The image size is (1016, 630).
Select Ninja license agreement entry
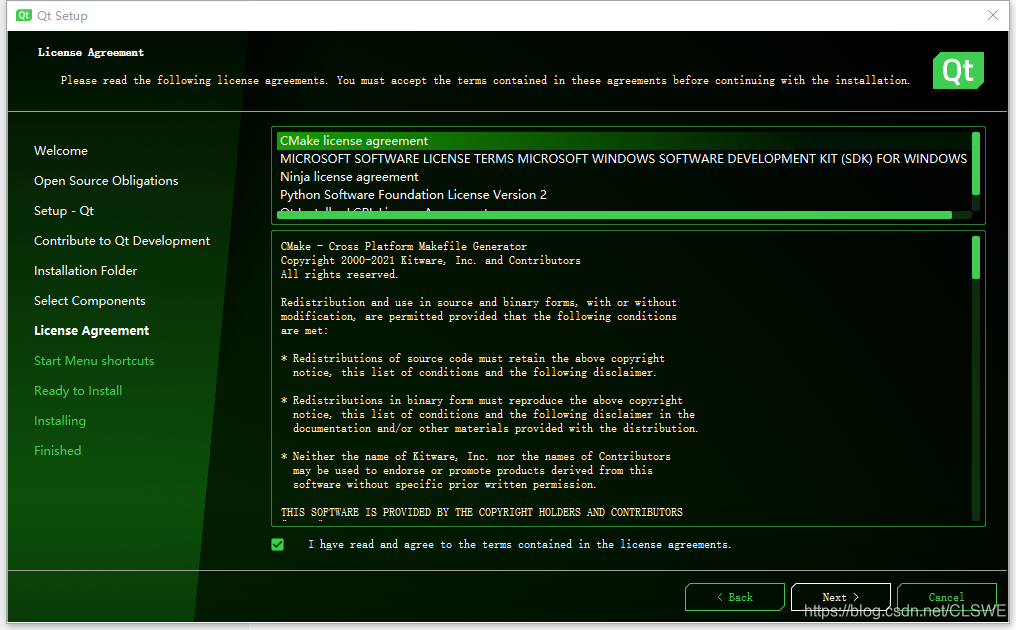coord(624,177)
